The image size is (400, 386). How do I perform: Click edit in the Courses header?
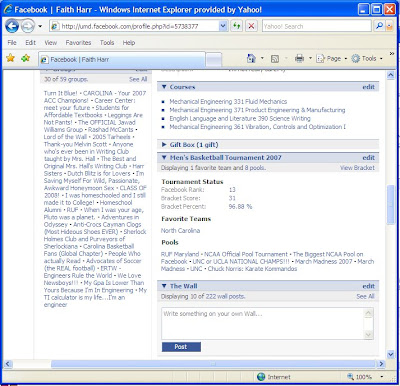(x=368, y=87)
